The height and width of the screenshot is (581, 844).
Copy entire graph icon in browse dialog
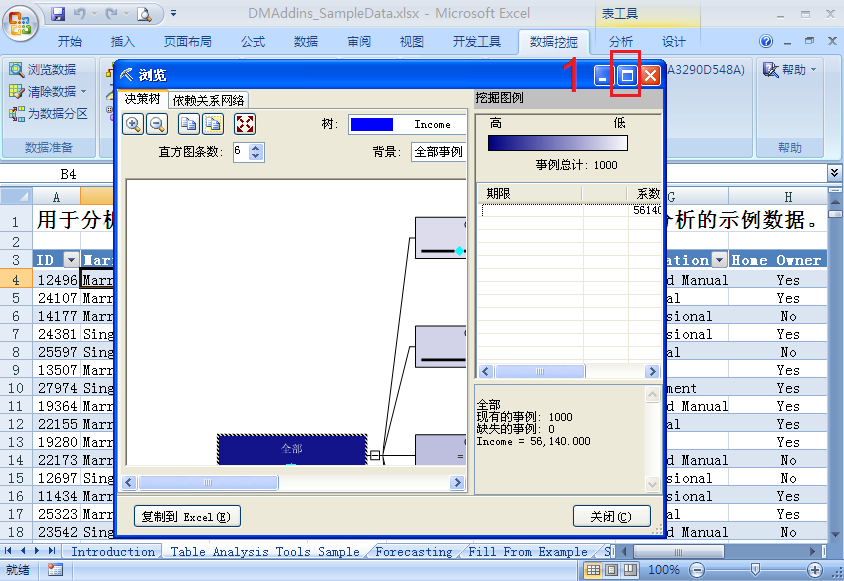[x=213, y=124]
